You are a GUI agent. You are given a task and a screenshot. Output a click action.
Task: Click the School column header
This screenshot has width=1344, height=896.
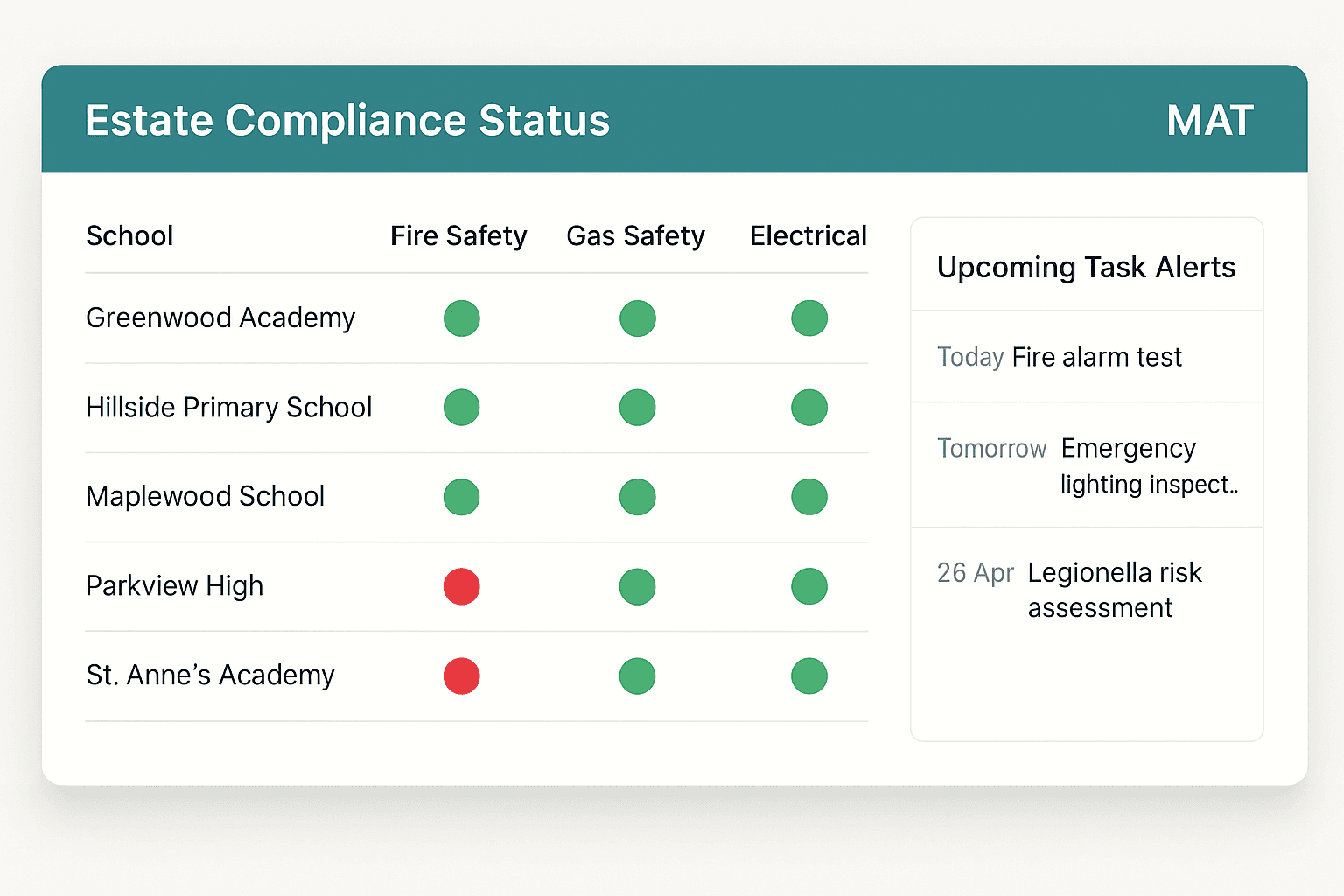129,235
